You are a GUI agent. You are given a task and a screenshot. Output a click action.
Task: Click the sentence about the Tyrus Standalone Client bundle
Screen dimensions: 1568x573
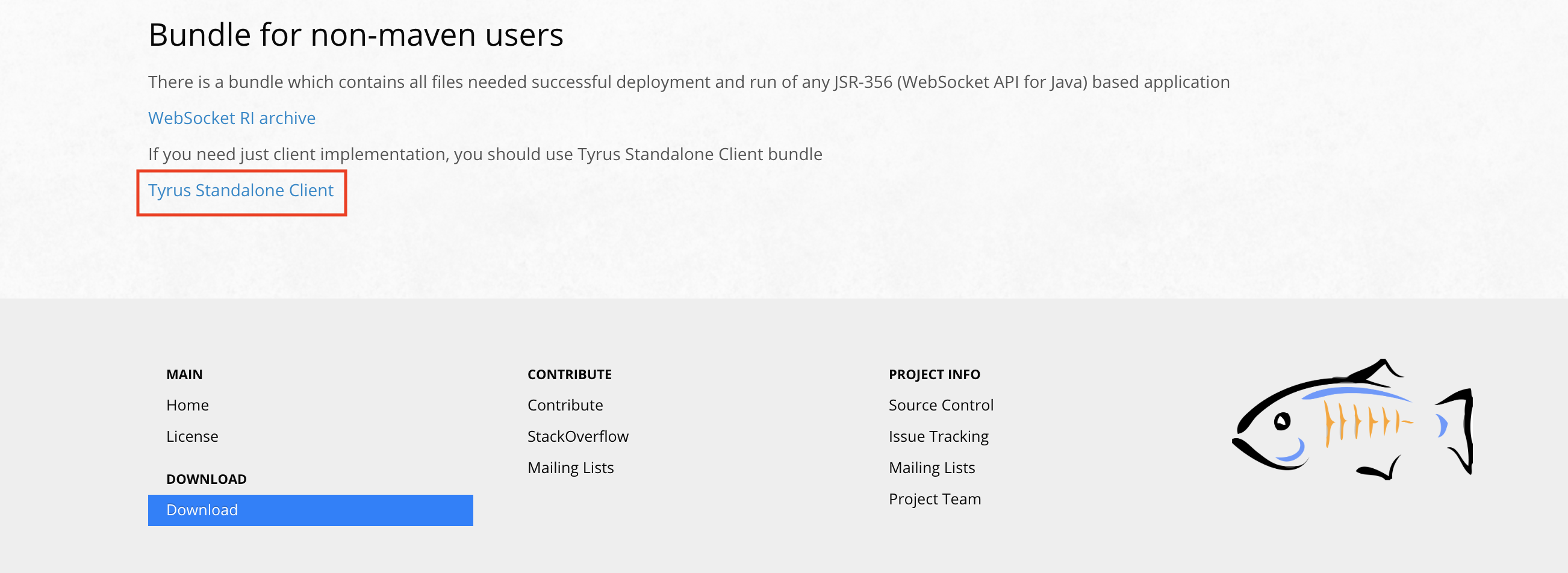click(485, 155)
